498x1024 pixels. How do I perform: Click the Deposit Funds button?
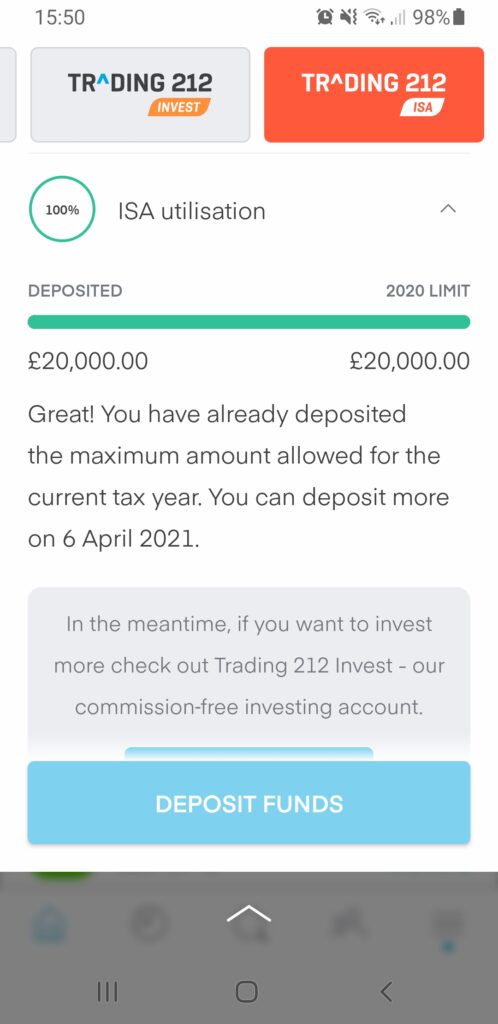(249, 803)
